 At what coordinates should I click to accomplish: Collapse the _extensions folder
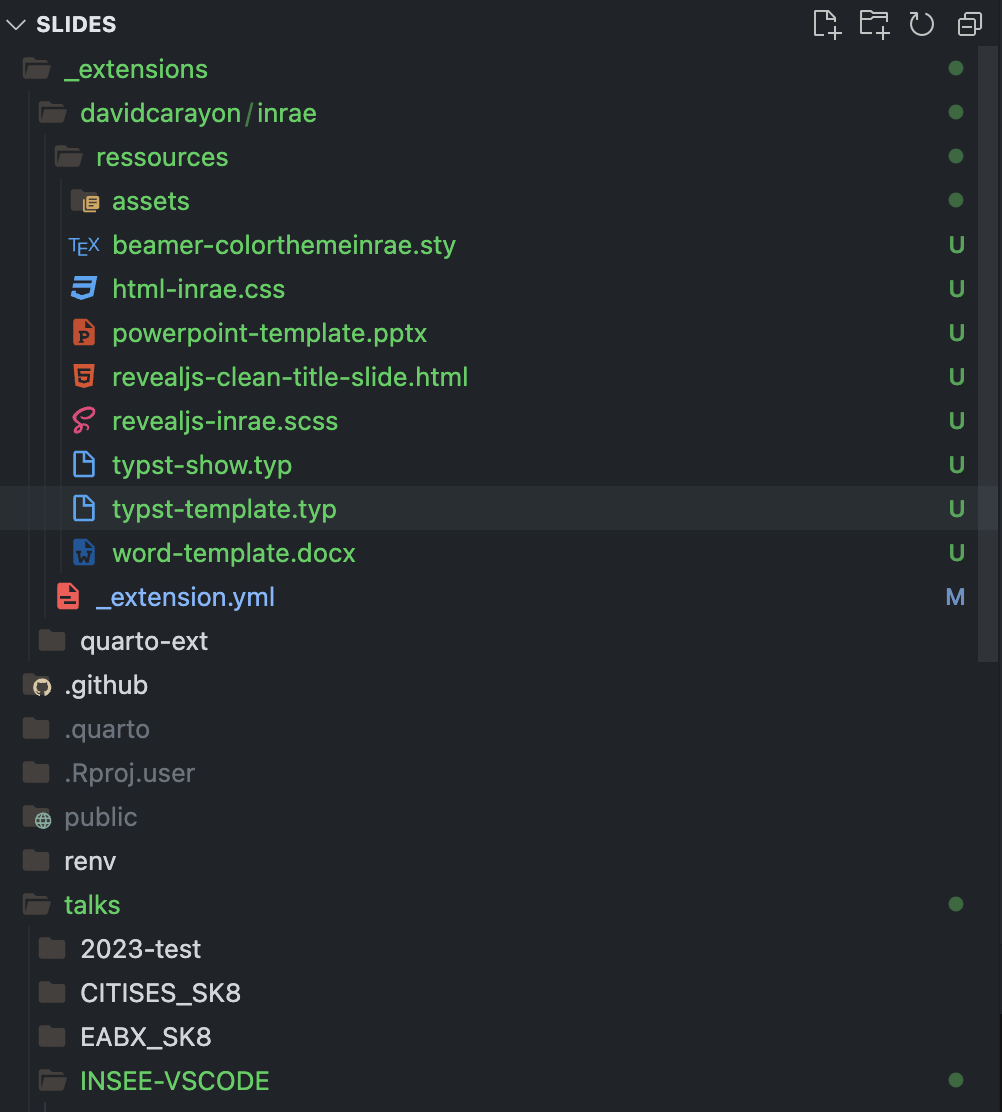pos(135,69)
